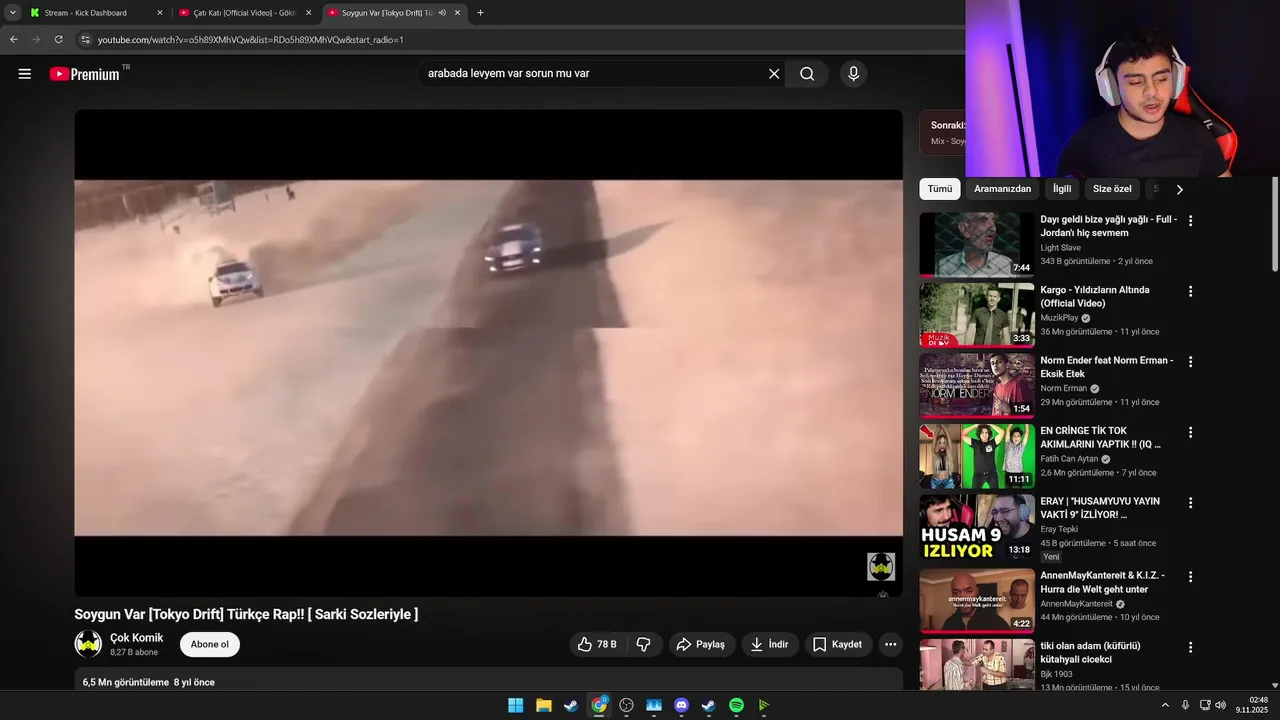Switch to Çatı Katı Official Video tab
Screen dimensions: 1280x720
(x=246, y=13)
